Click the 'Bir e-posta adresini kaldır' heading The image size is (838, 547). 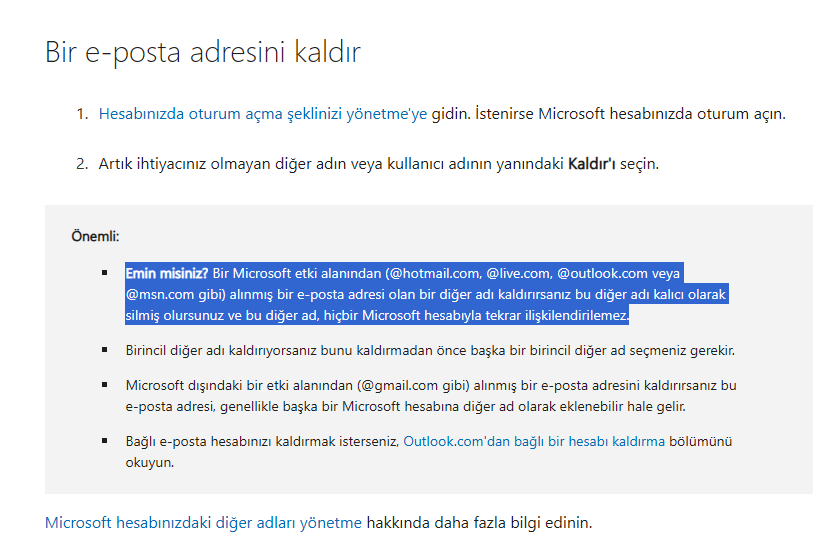coord(203,52)
